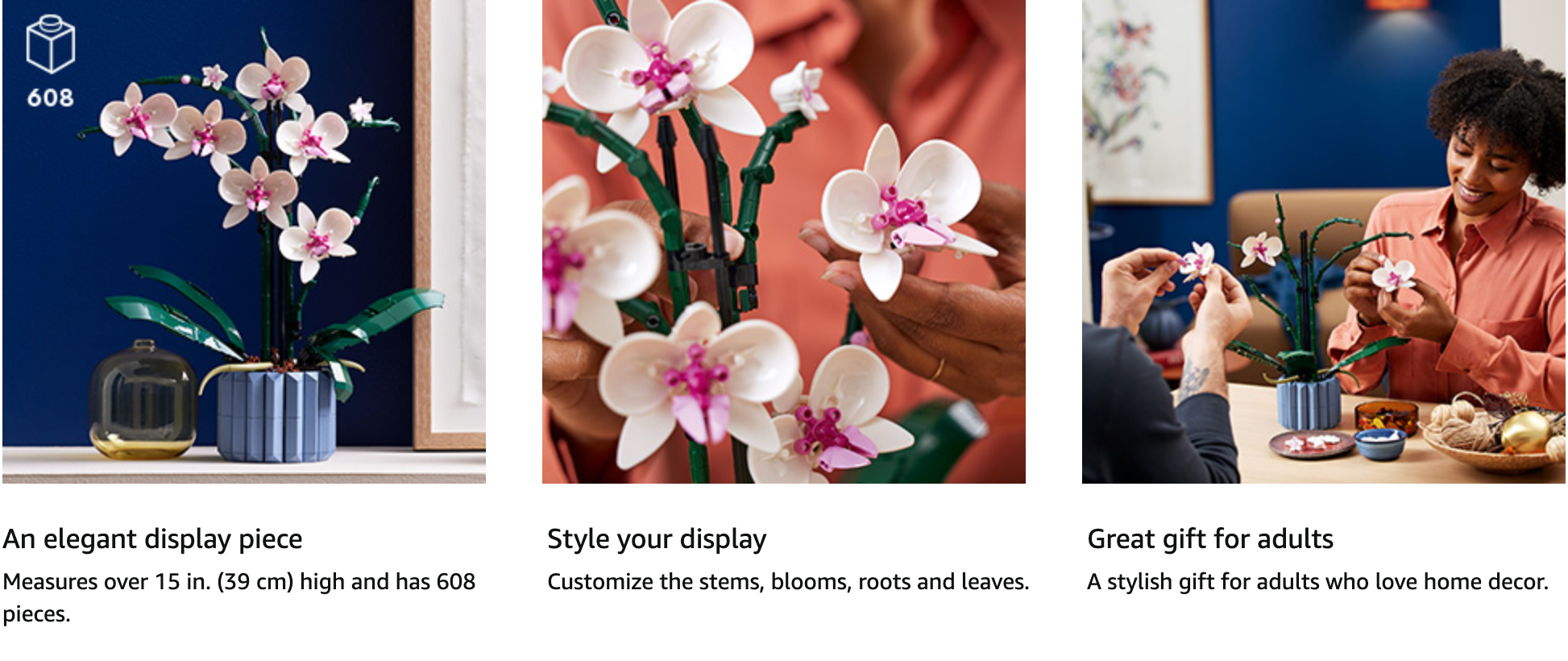1568x661 pixels.
Task: Click the framed botanical print on wall
Action: point(1147,101)
